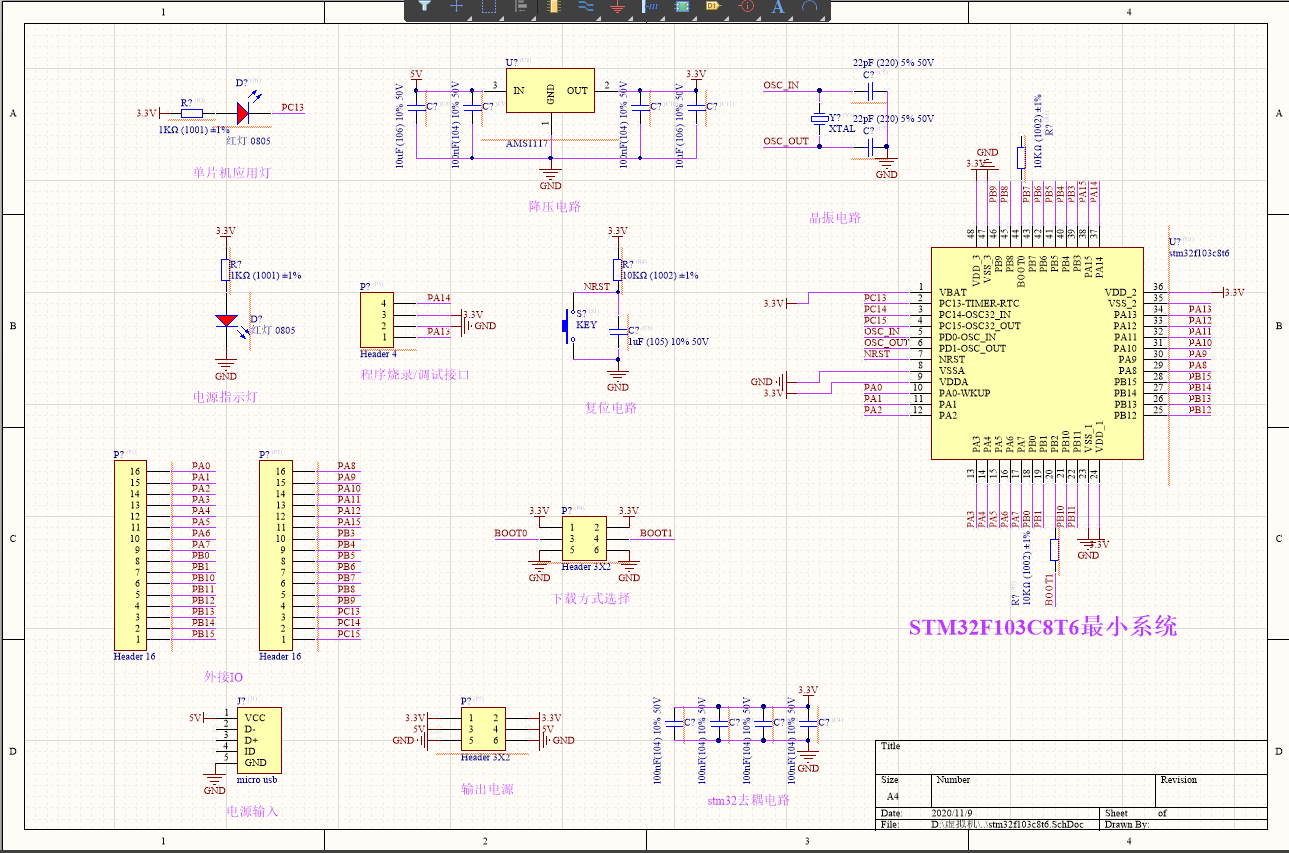Click the BOOT1 net label right of header
The image size is (1289, 853).
click(x=657, y=533)
